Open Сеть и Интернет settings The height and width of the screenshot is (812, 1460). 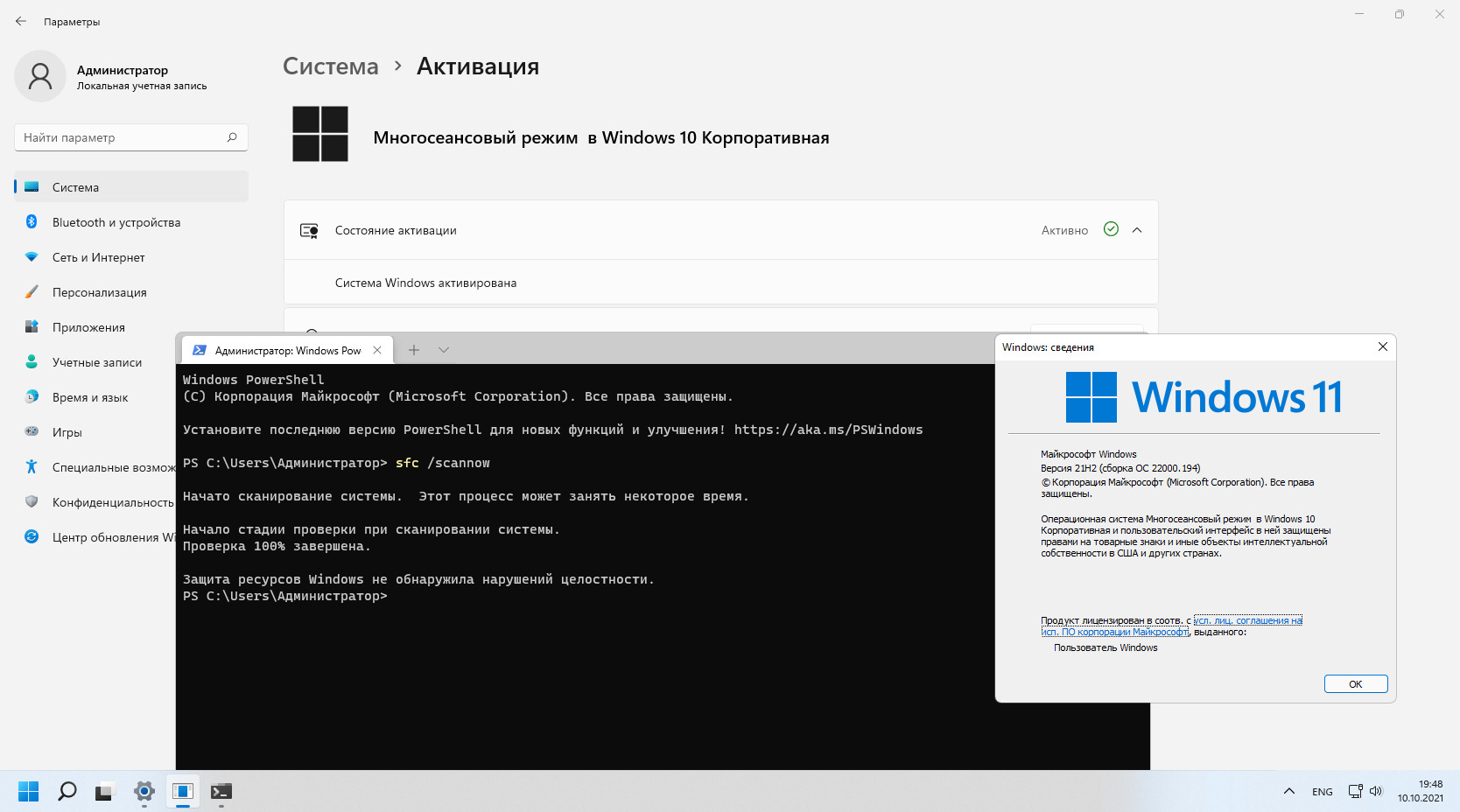[131, 257]
